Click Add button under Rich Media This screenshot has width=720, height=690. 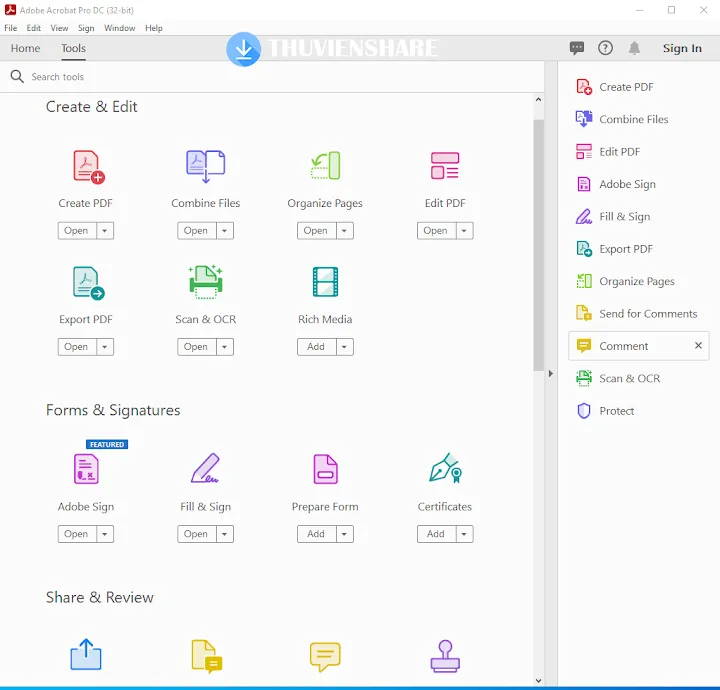(x=316, y=347)
